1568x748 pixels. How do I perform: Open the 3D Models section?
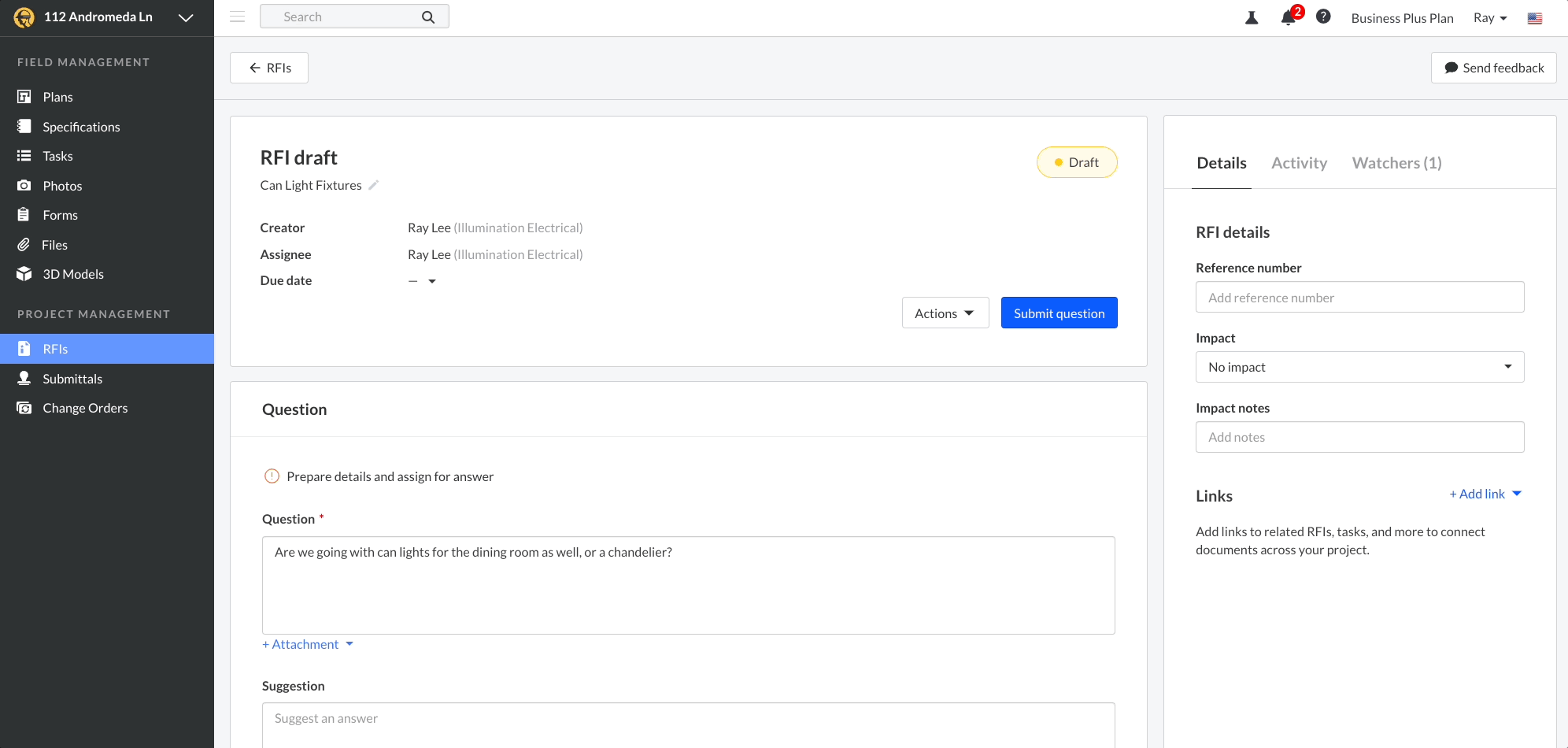click(x=73, y=274)
